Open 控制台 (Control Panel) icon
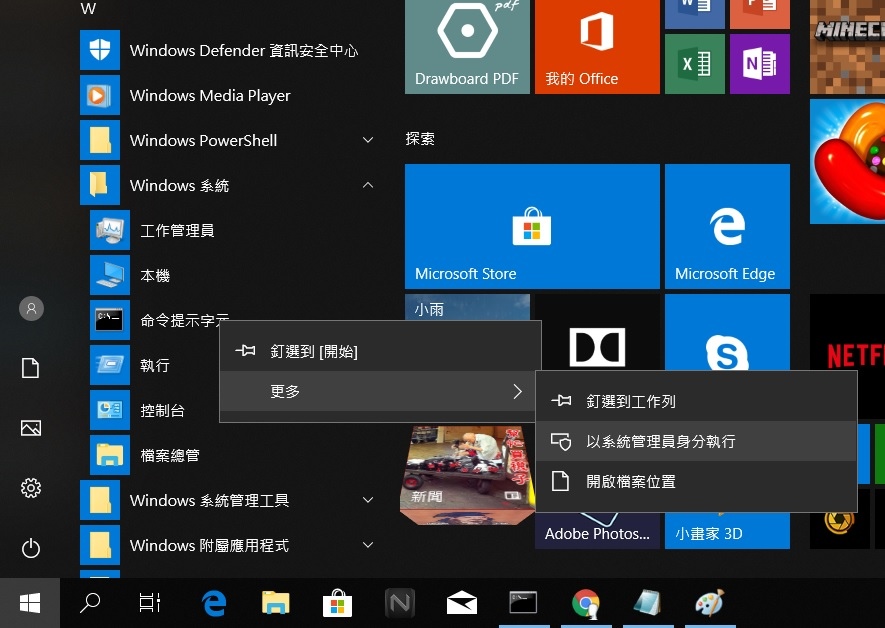The width and height of the screenshot is (885, 628). pos(110,410)
